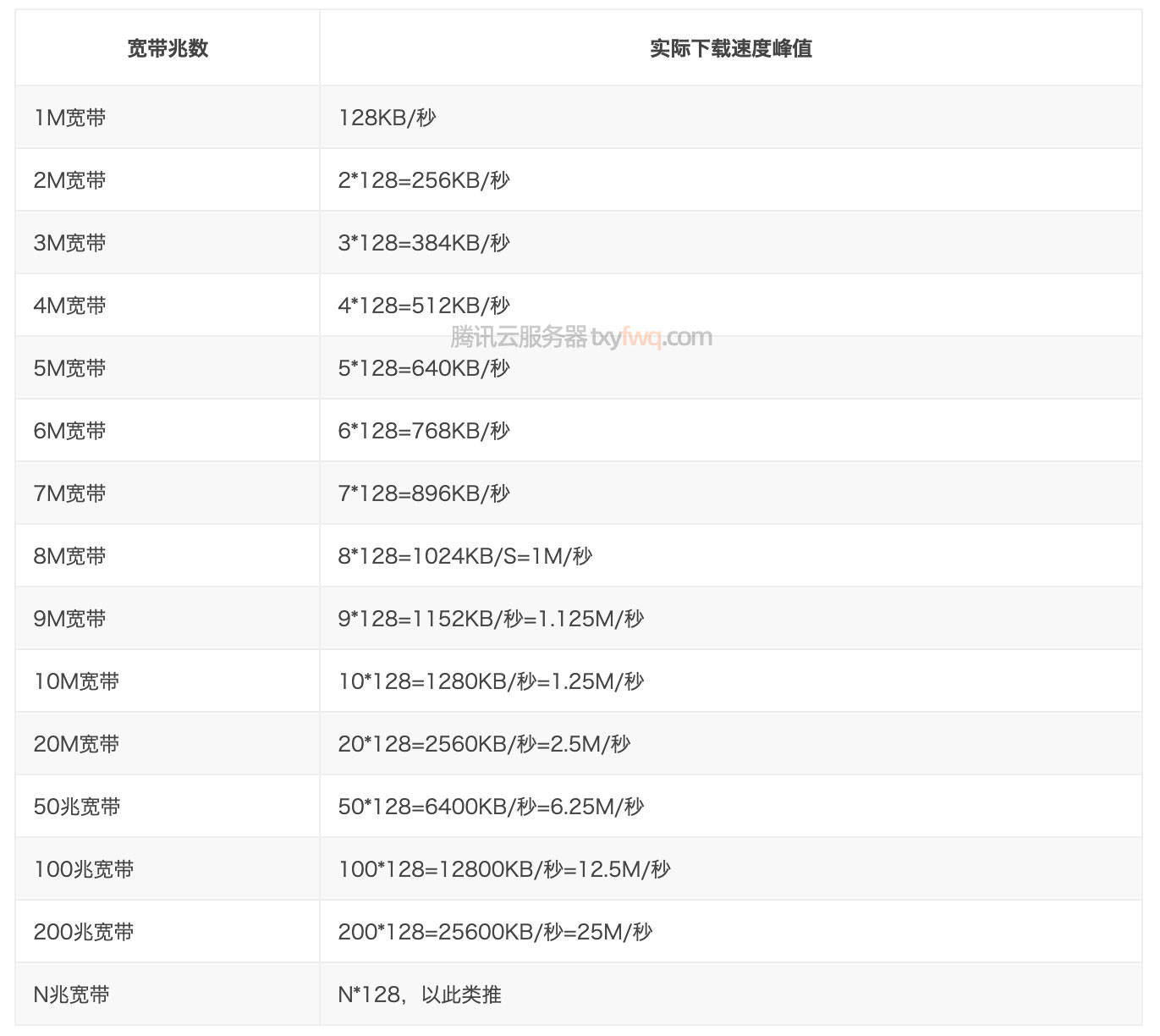Select the 200*128=25600KB/秒=25M/秒 cell
The height and width of the screenshot is (1036, 1160).
point(495,932)
